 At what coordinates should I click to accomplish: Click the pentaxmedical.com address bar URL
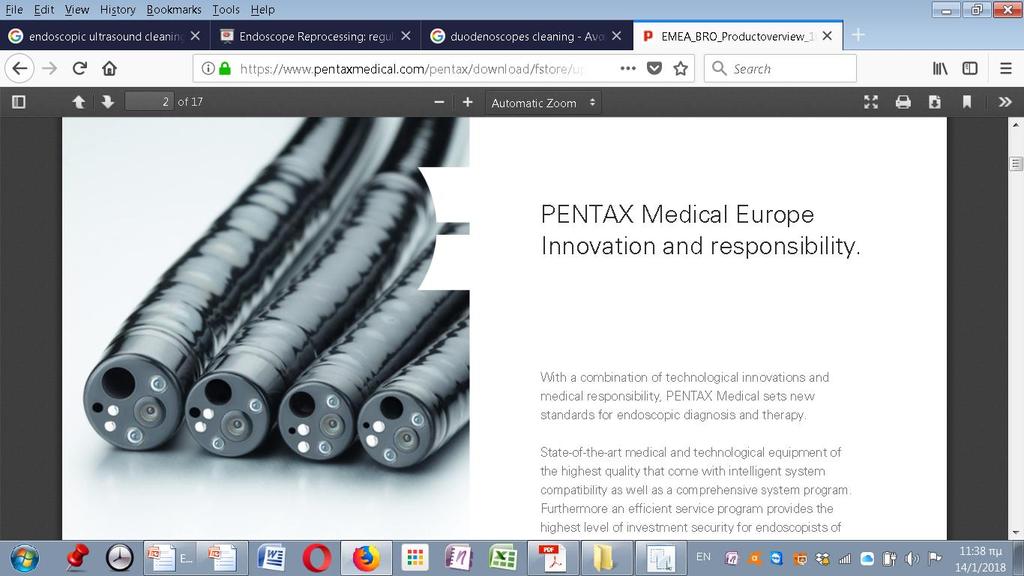(411, 69)
